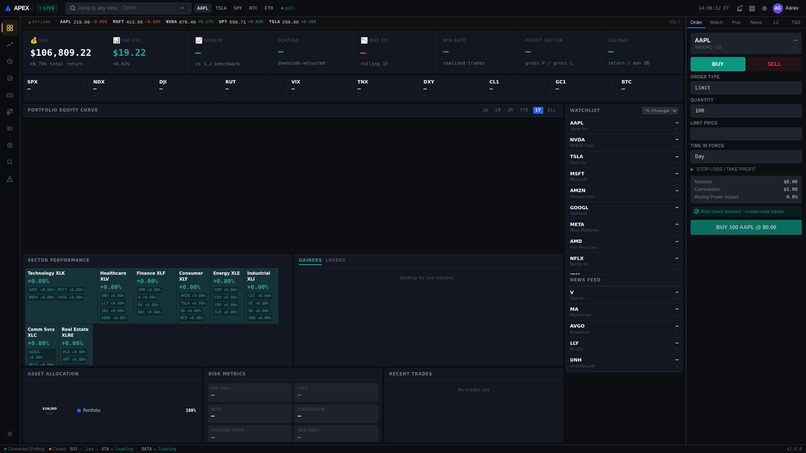Select AMZN row in watchlist

point(624,193)
